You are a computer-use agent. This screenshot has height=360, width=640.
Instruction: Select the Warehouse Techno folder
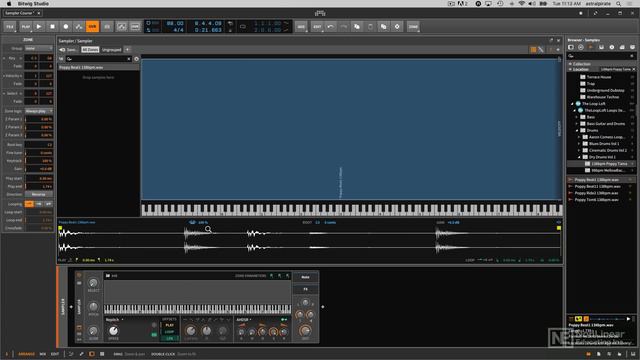click(602, 97)
